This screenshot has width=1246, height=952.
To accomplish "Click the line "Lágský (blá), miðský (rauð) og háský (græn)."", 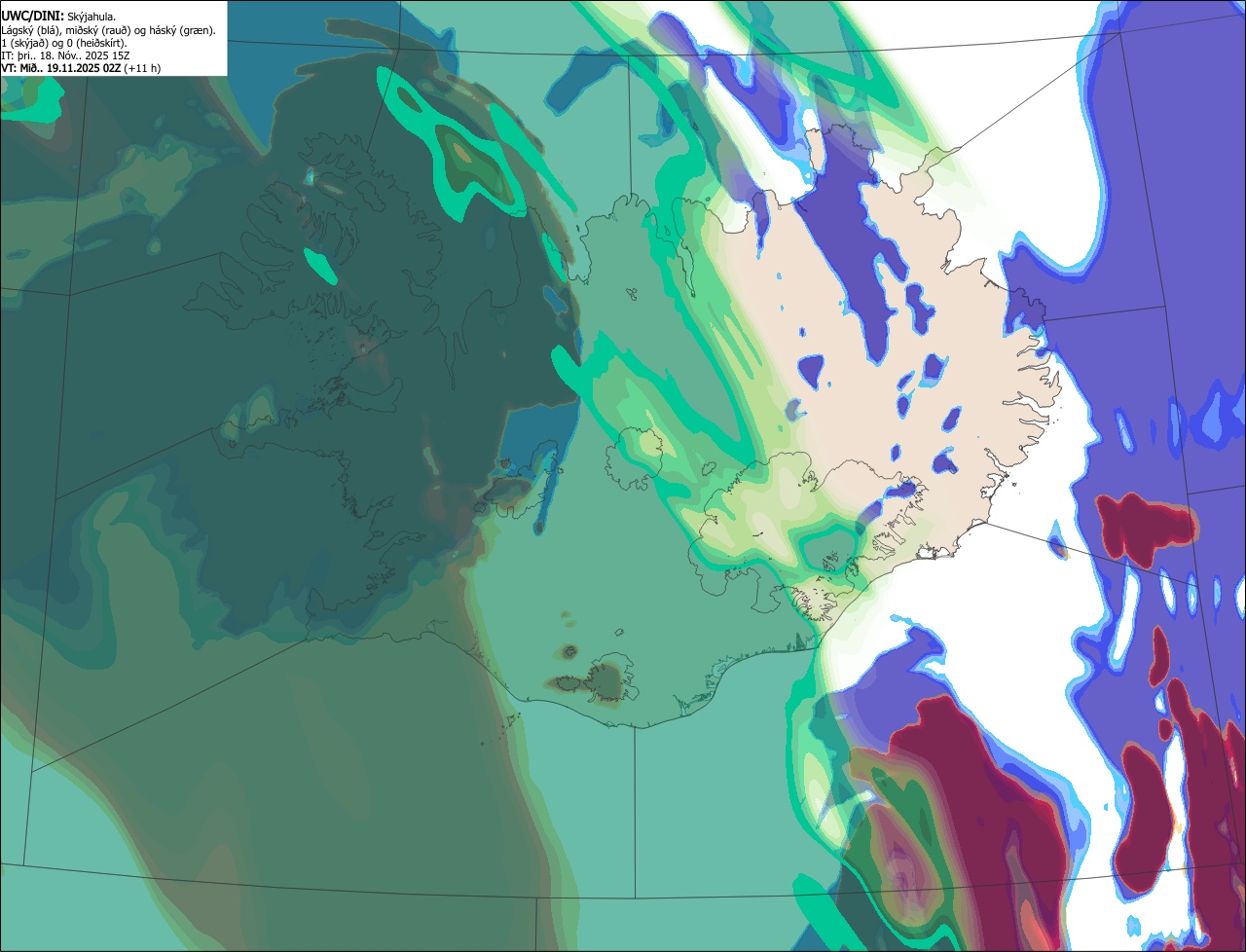I will coord(109,30).
